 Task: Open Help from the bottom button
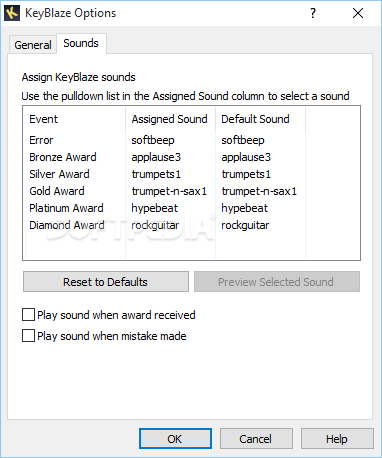(x=337, y=439)
